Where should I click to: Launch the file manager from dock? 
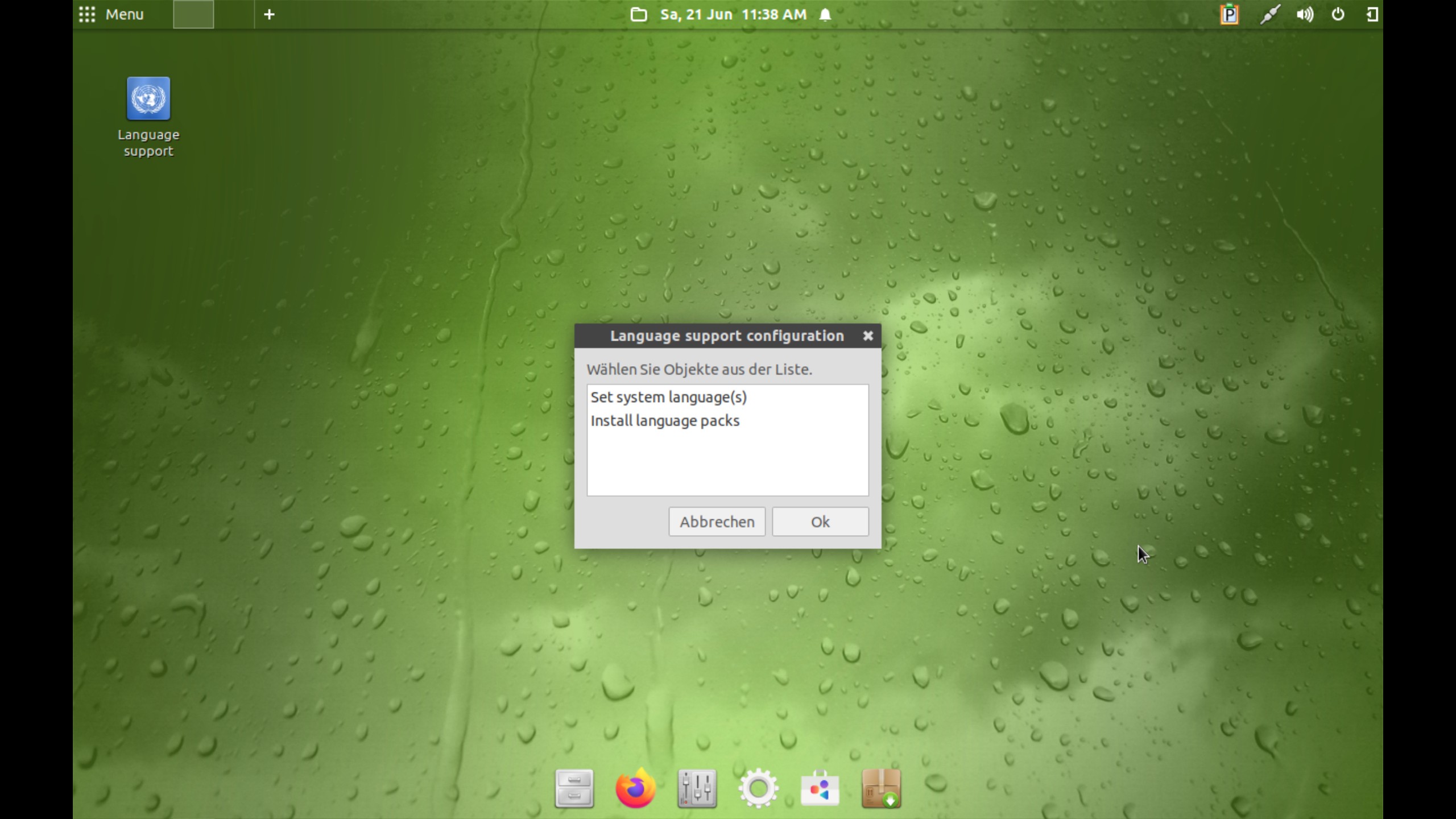(574, 788)
